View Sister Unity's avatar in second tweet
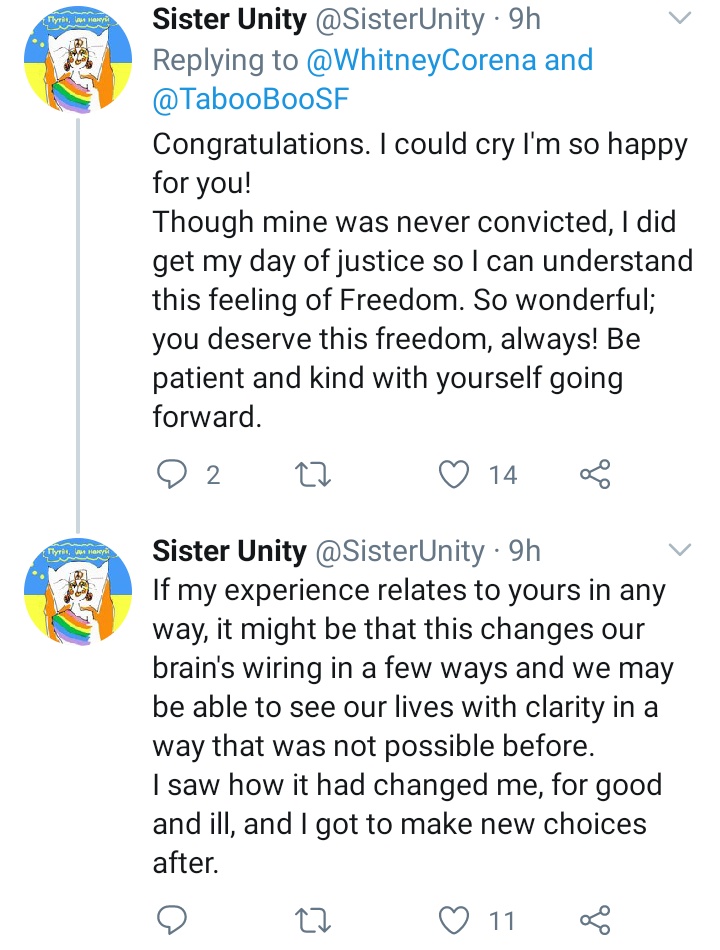Viewport: 720px width, 950px height. pos(79,593)
